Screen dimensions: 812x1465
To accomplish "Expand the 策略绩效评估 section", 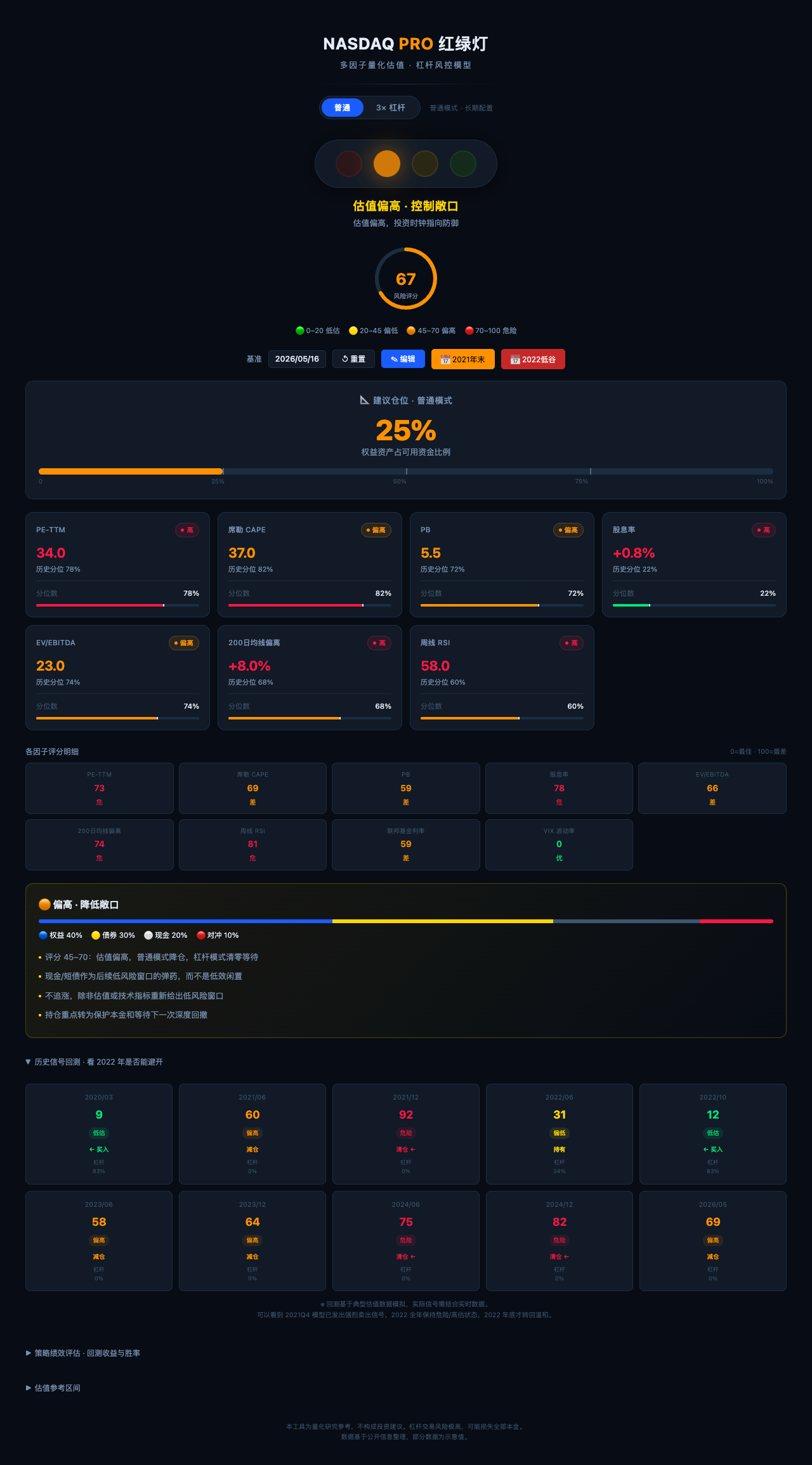I will click(x=83, y=1353).
